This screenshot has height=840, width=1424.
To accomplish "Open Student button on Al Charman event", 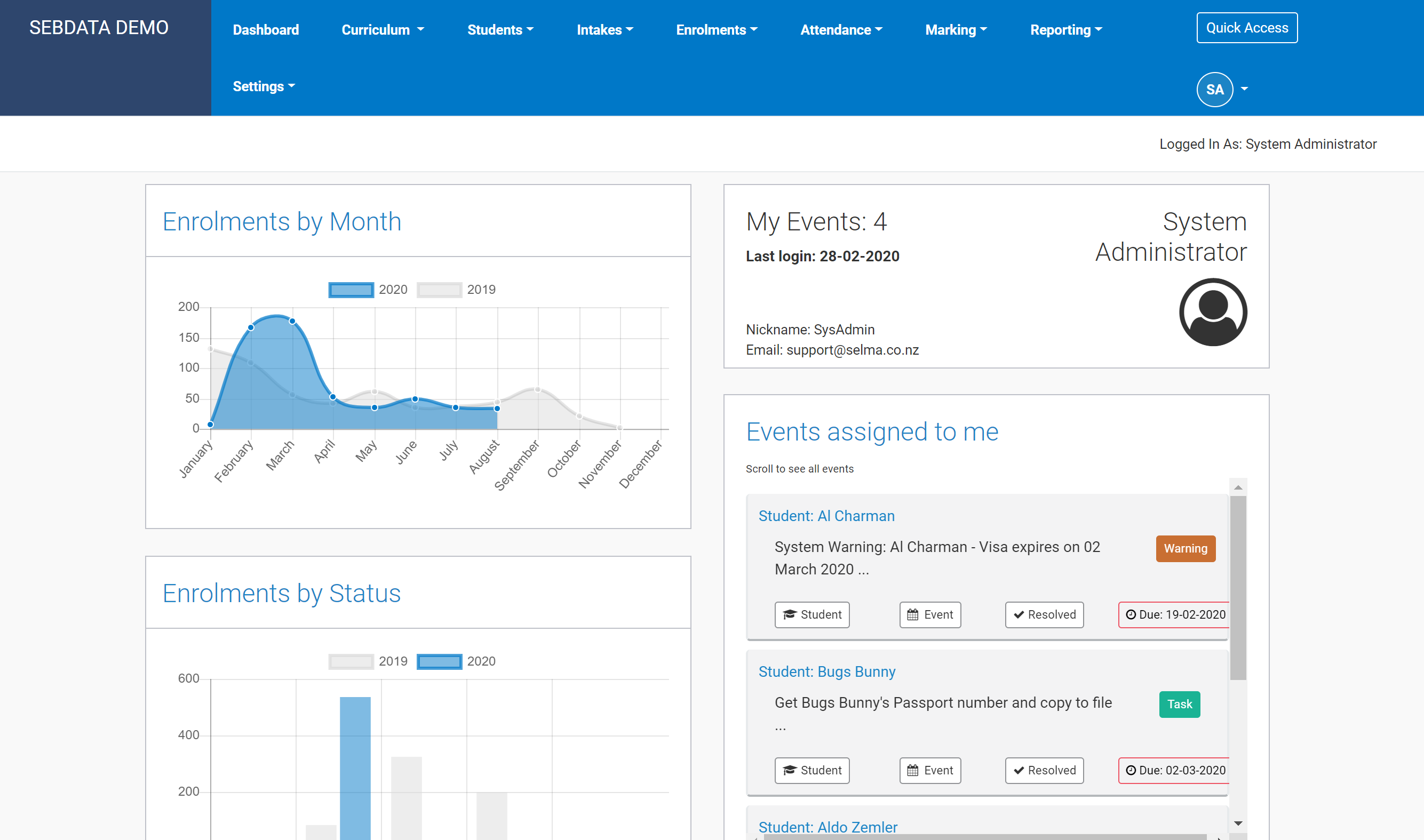I will click(812, 615).
